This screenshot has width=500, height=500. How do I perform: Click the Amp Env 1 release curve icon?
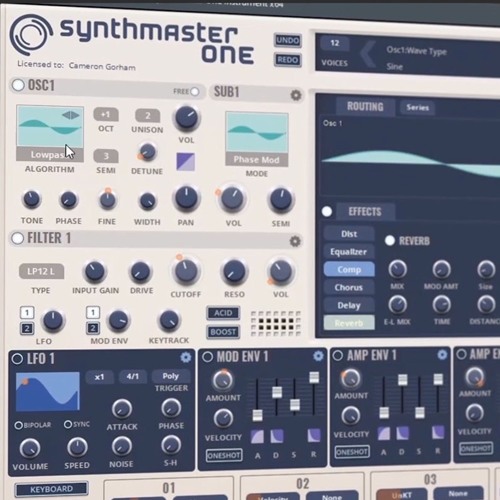click(438, 432)
